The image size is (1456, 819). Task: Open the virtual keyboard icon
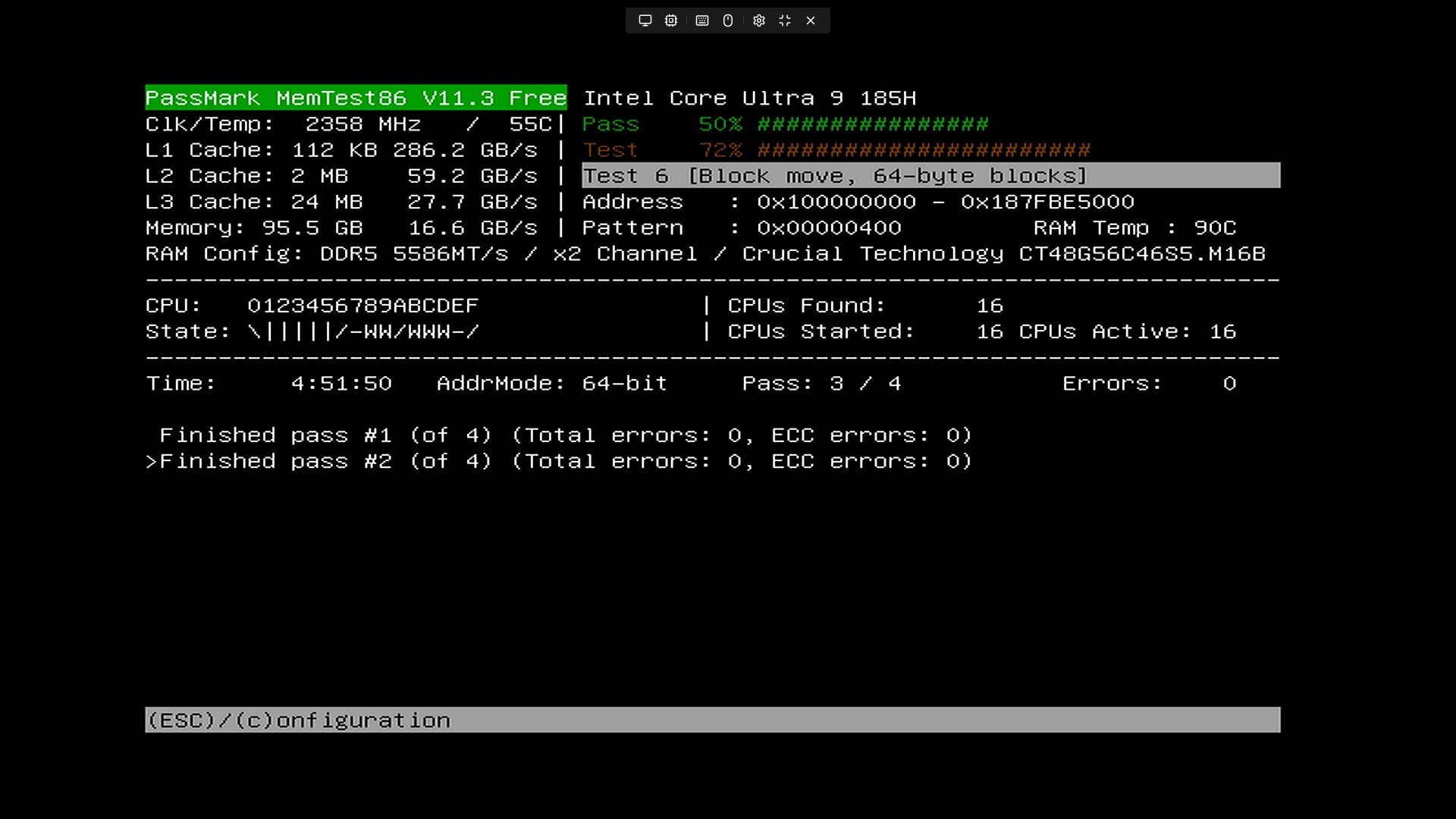point(702,20)
